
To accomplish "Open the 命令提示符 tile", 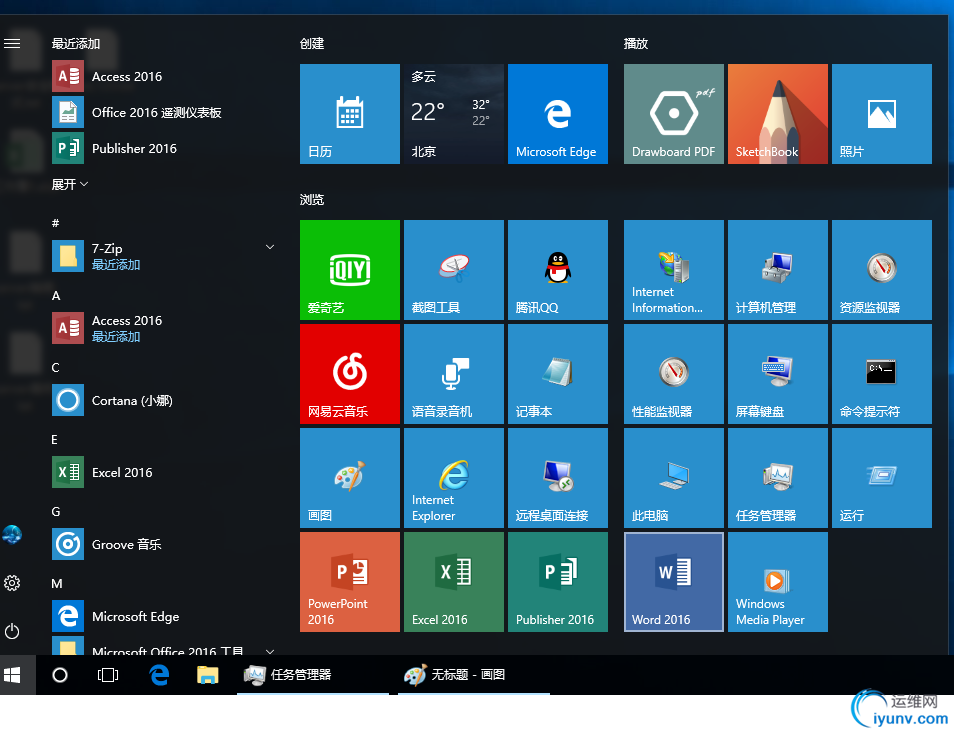I will (881, 374).
